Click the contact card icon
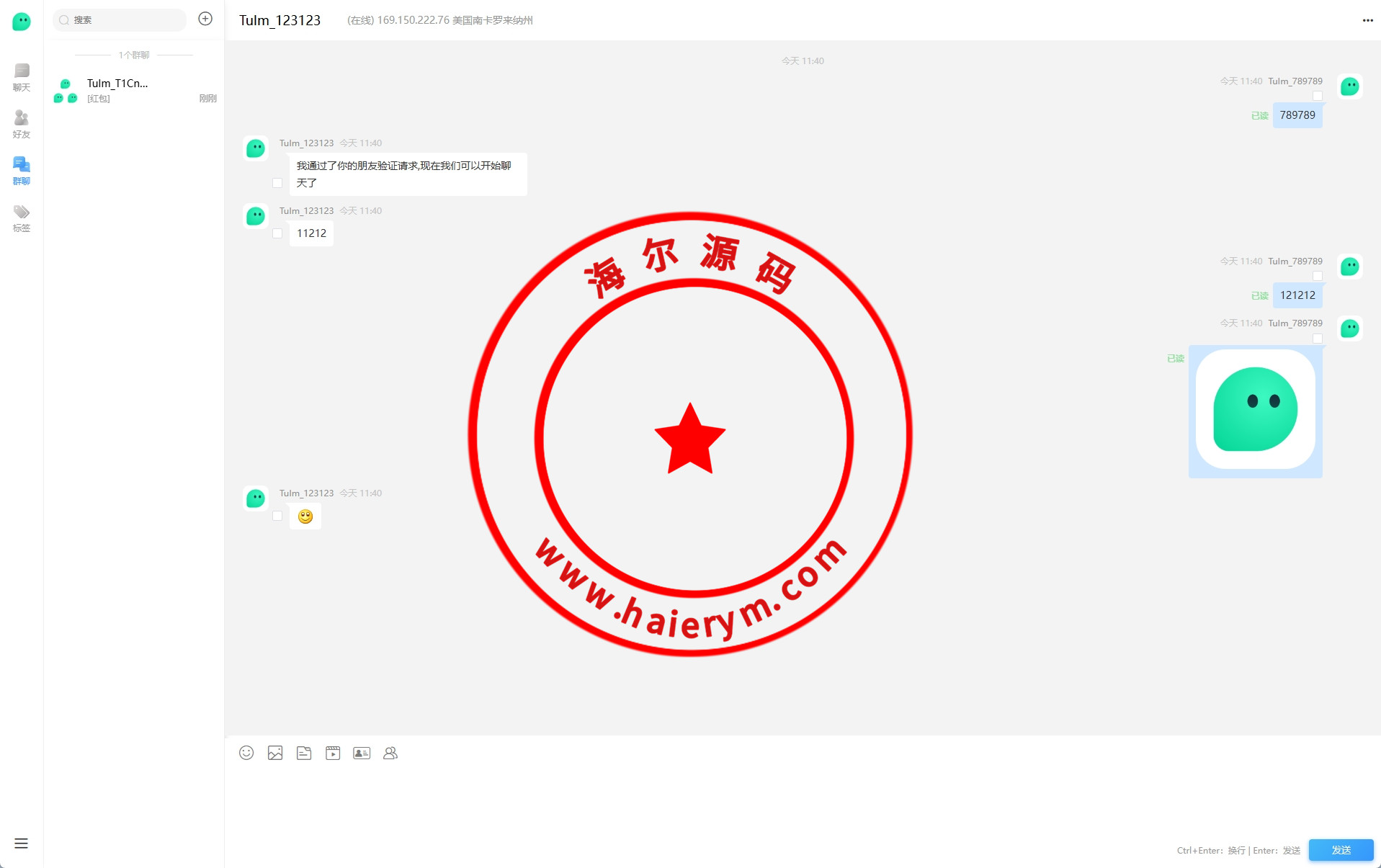1381x868 pixels. 362,753
